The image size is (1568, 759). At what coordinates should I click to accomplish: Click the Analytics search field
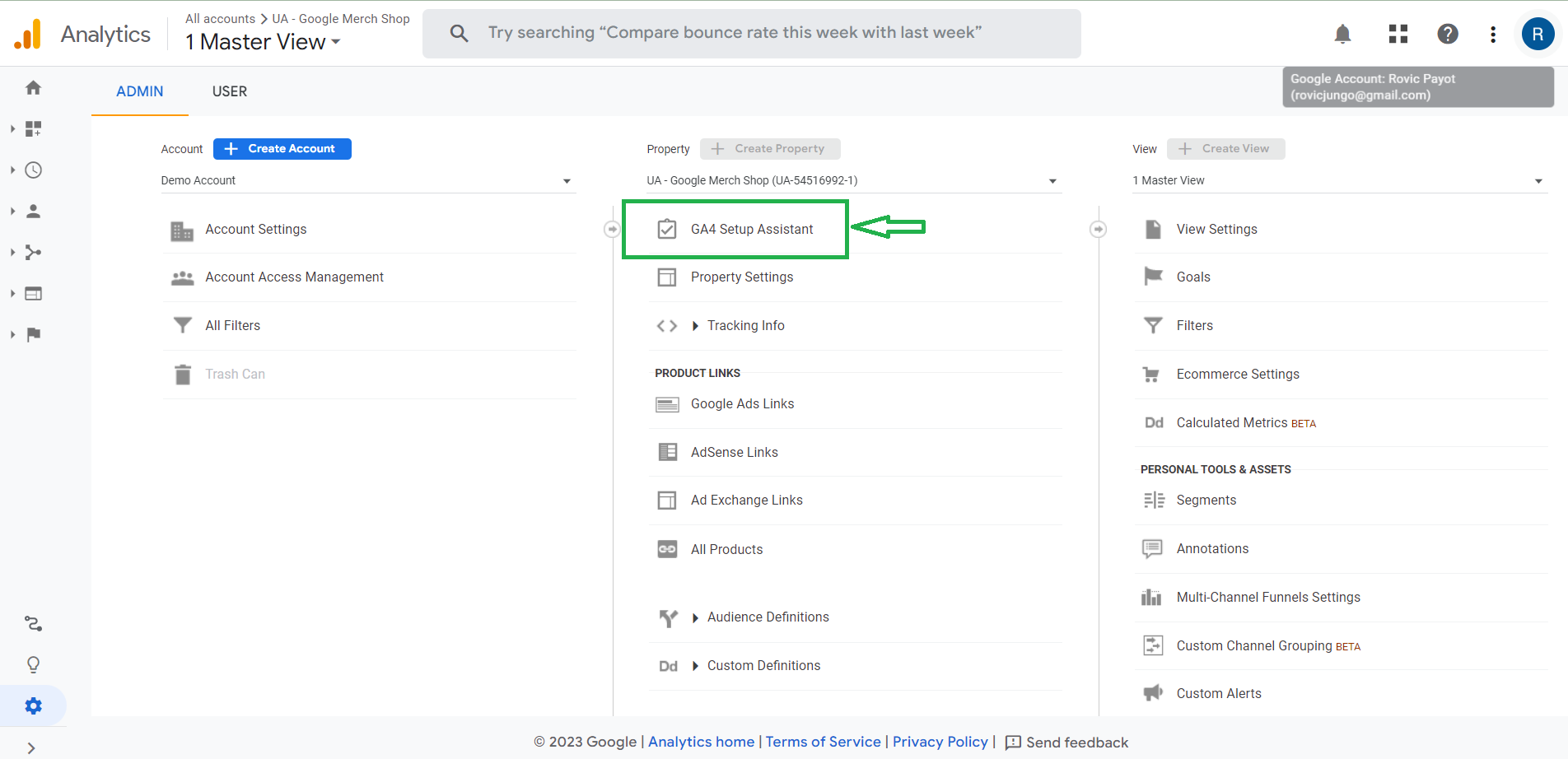pyautogui.click(x=751, y=33)
